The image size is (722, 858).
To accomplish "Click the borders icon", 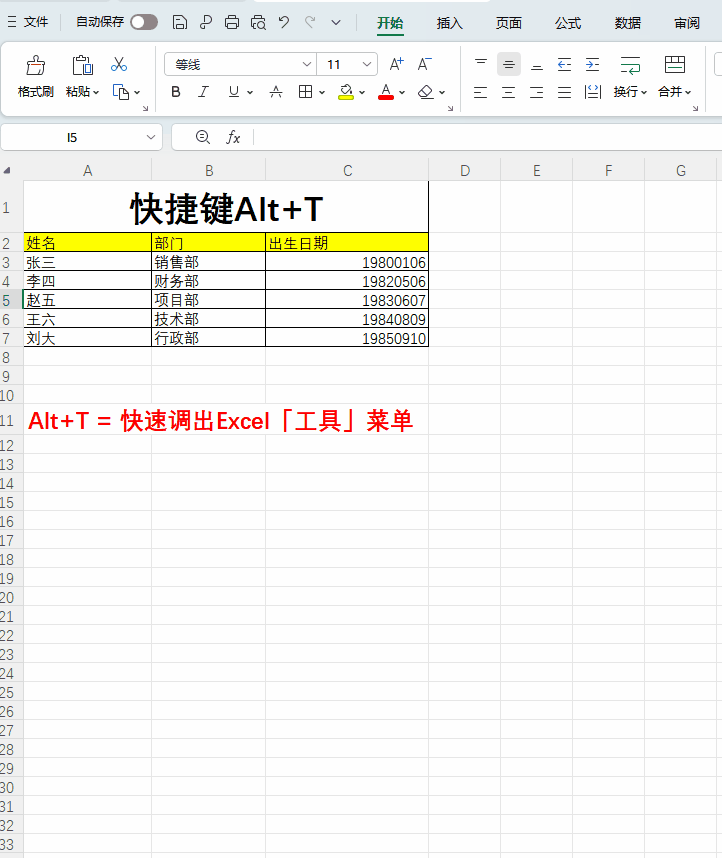I will click(x=305, y=92).
